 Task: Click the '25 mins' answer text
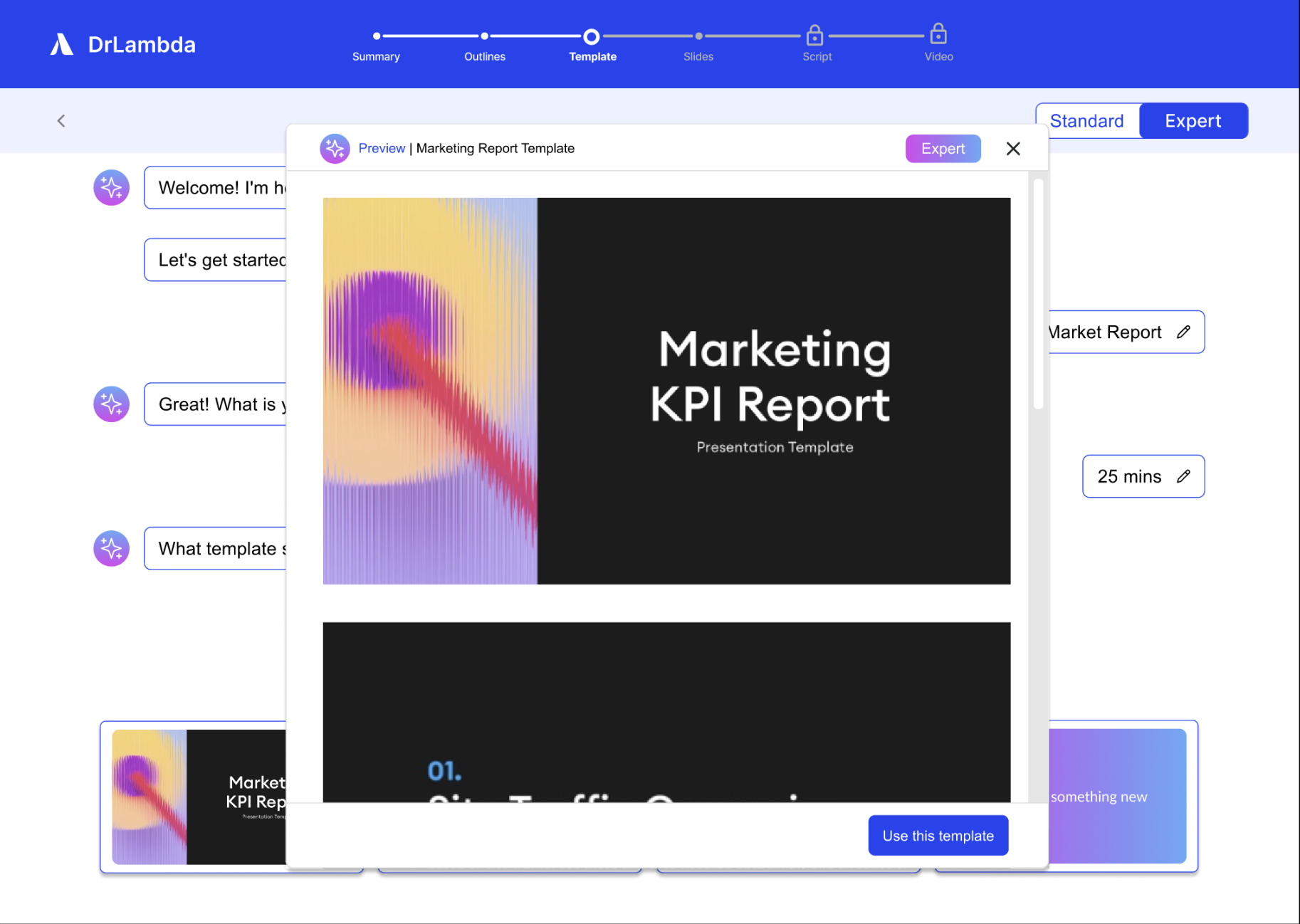[x=1129, y=476]
